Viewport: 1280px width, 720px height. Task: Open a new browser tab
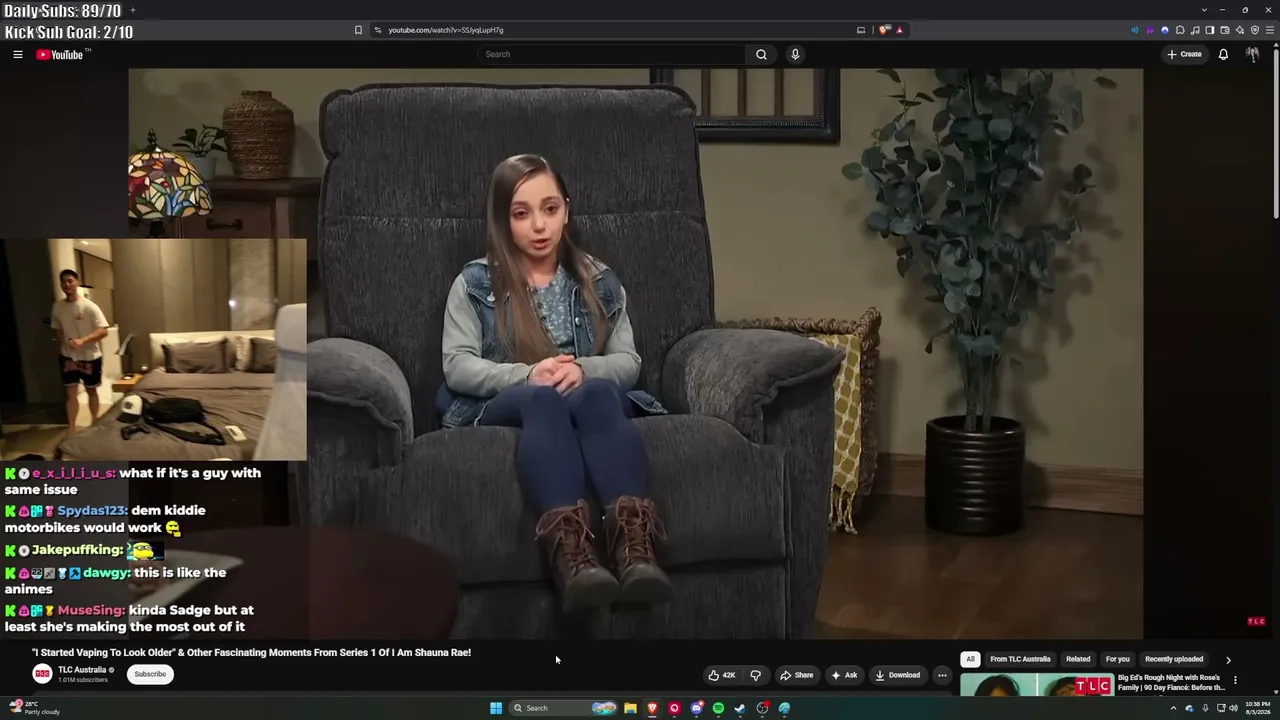(x=132, y=10)
